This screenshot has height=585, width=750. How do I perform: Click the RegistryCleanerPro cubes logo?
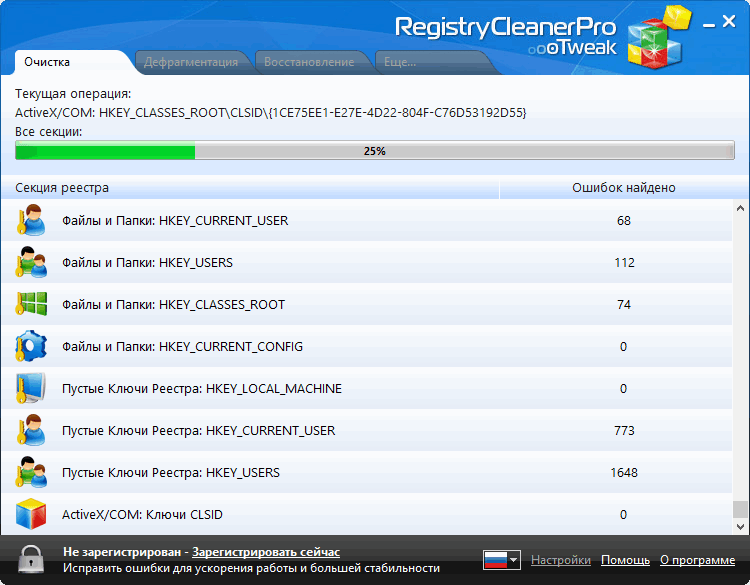[x=659, y=37]
